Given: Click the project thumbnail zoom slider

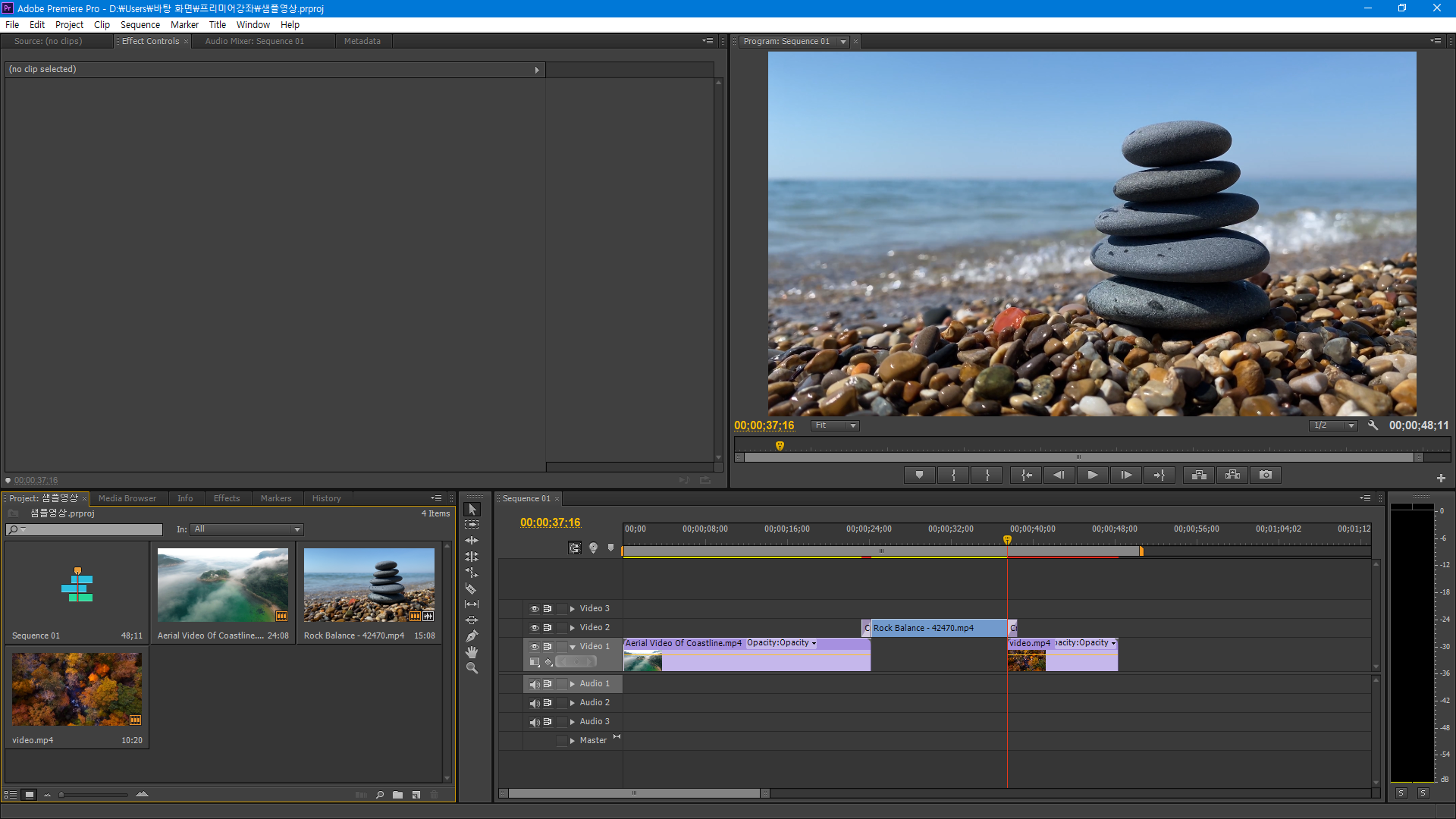Looking at the screenshot, I should (94, 795).
